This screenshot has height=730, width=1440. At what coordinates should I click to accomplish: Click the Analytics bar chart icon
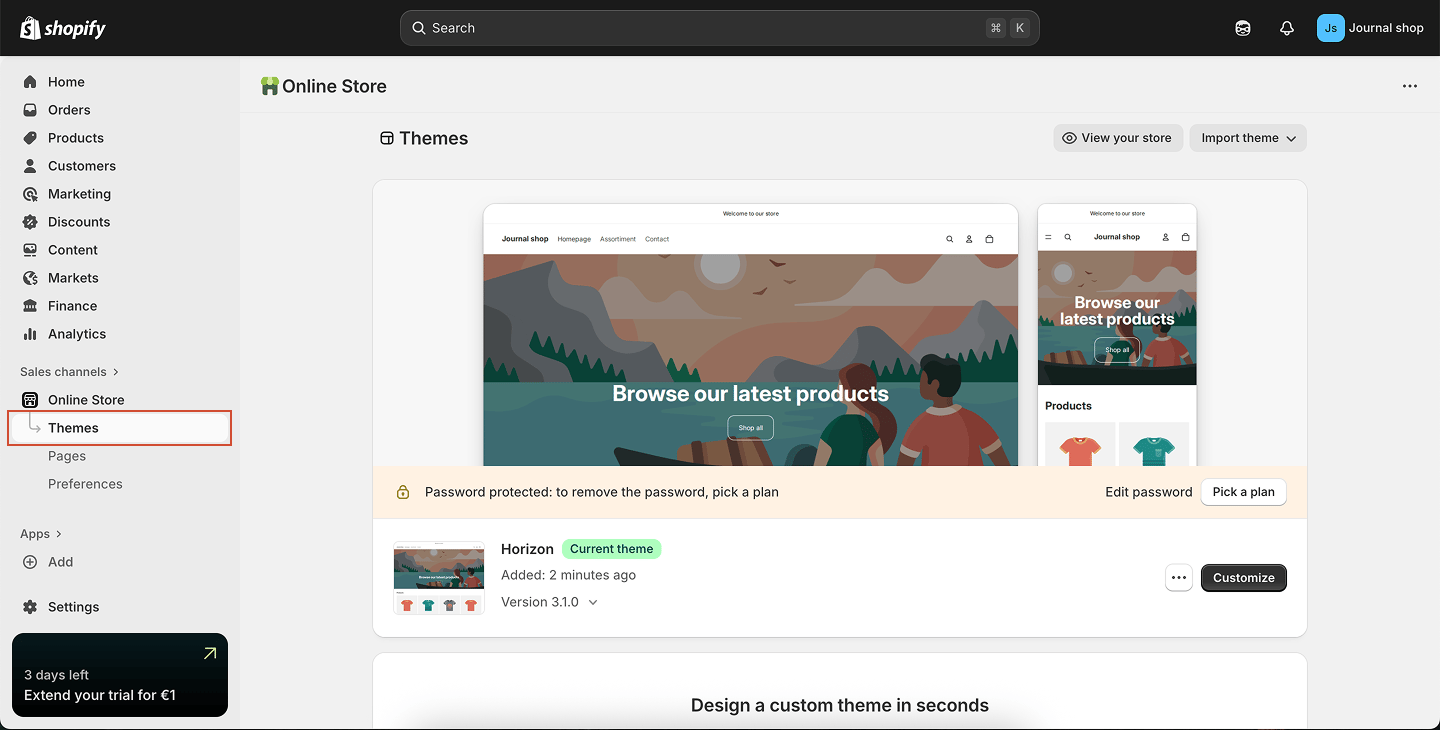[30, 334]
